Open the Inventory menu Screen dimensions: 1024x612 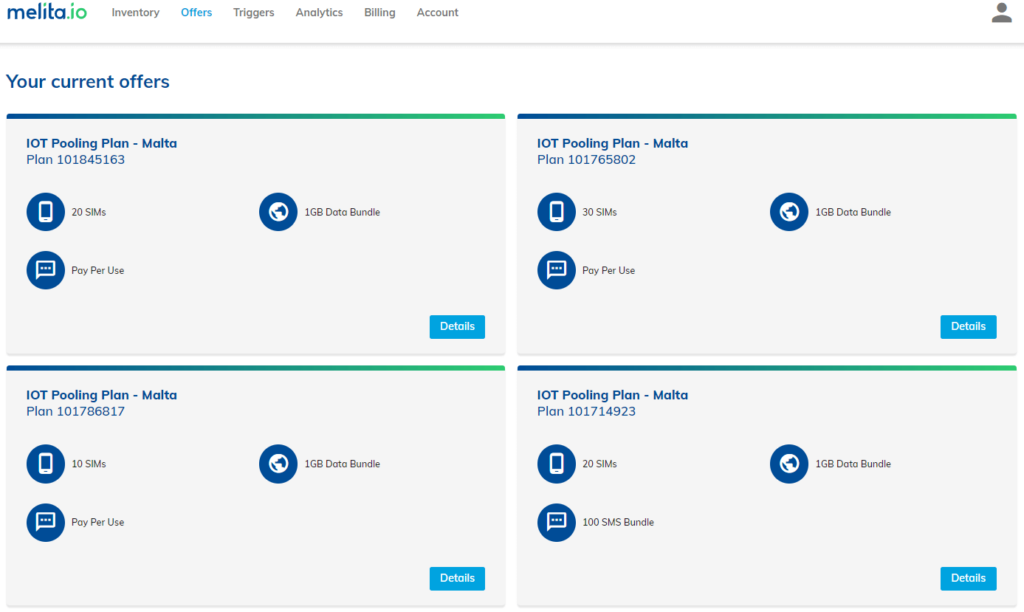(x=135, y=13)
